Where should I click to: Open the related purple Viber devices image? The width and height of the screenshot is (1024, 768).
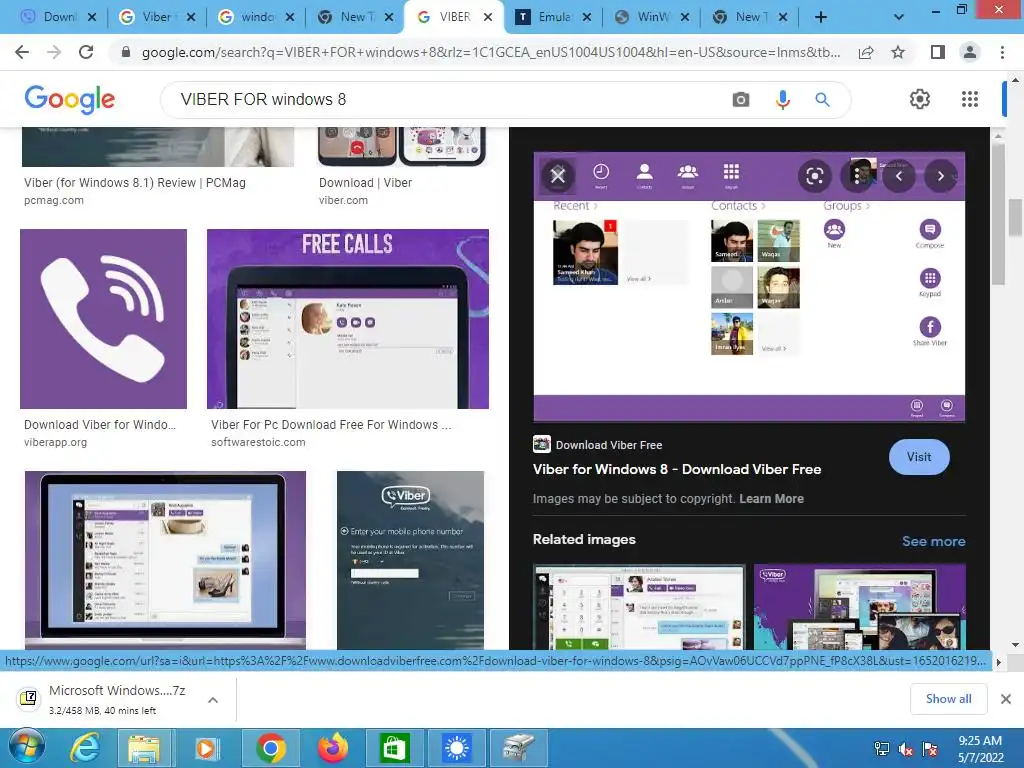pos(859,607)
